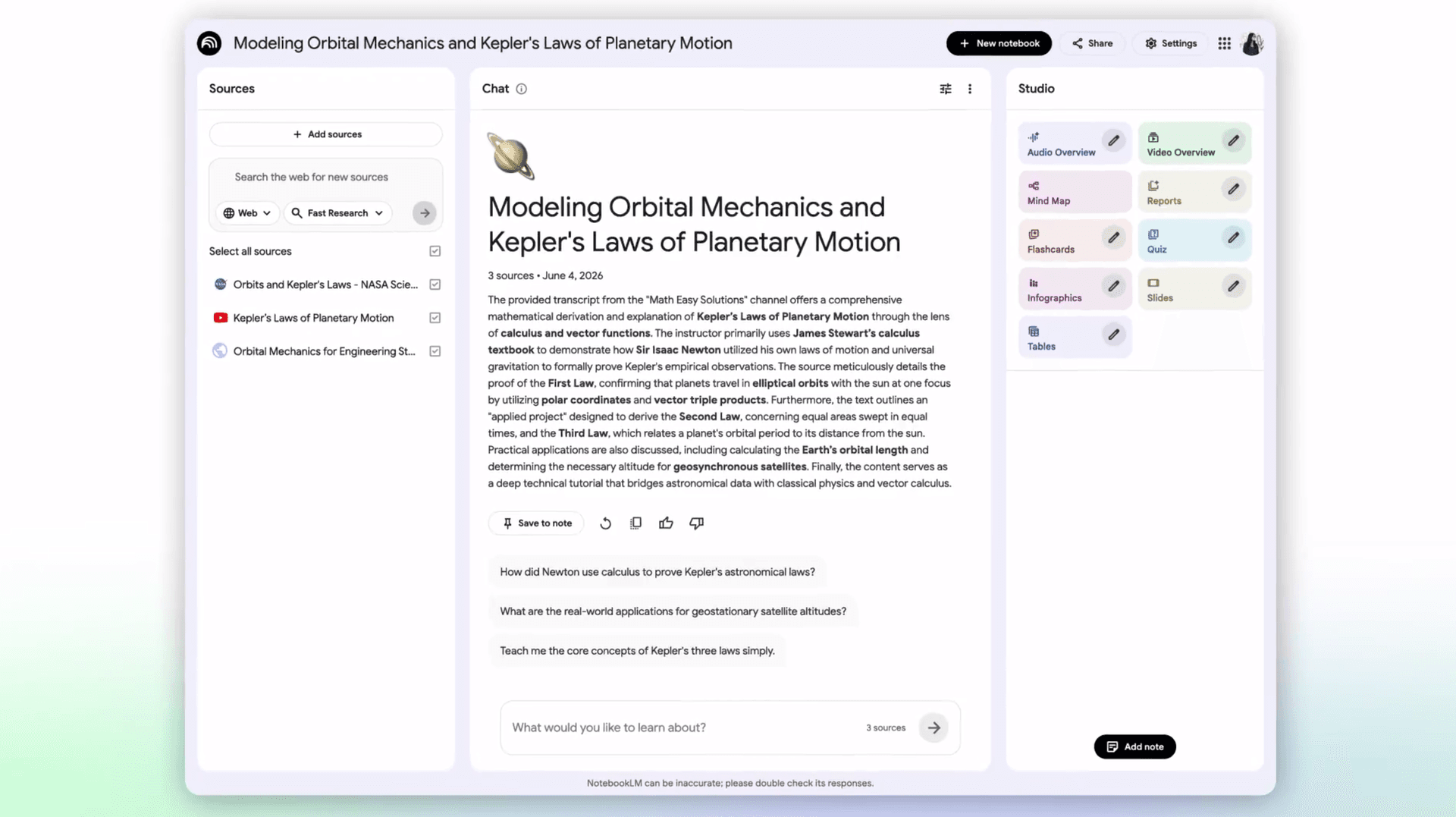This screenshot has width=1456, height=817.
Task: Customize Slides with pencil icon
Action: [1234, 286]
